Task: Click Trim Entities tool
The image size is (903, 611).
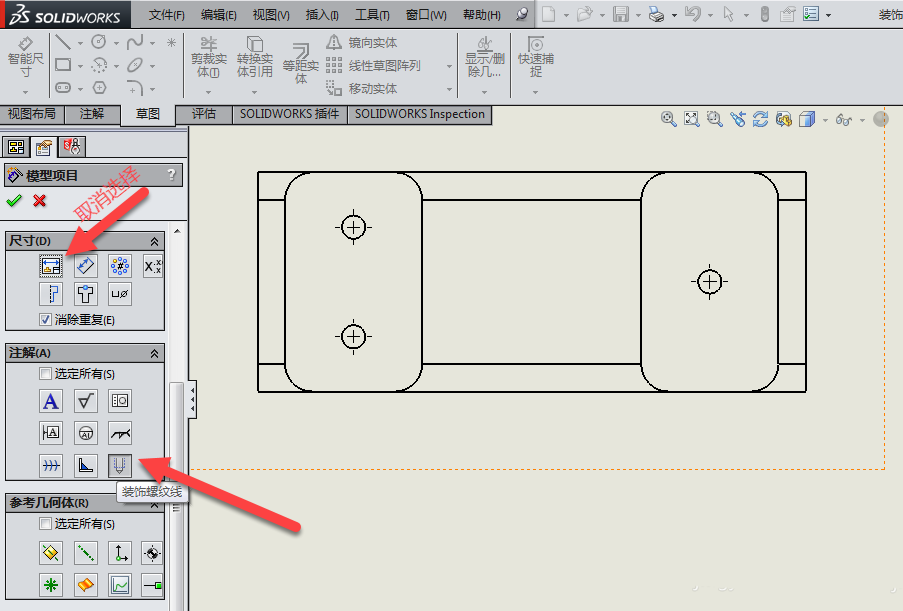Action: pyautogui.click(x=208, y=57)
